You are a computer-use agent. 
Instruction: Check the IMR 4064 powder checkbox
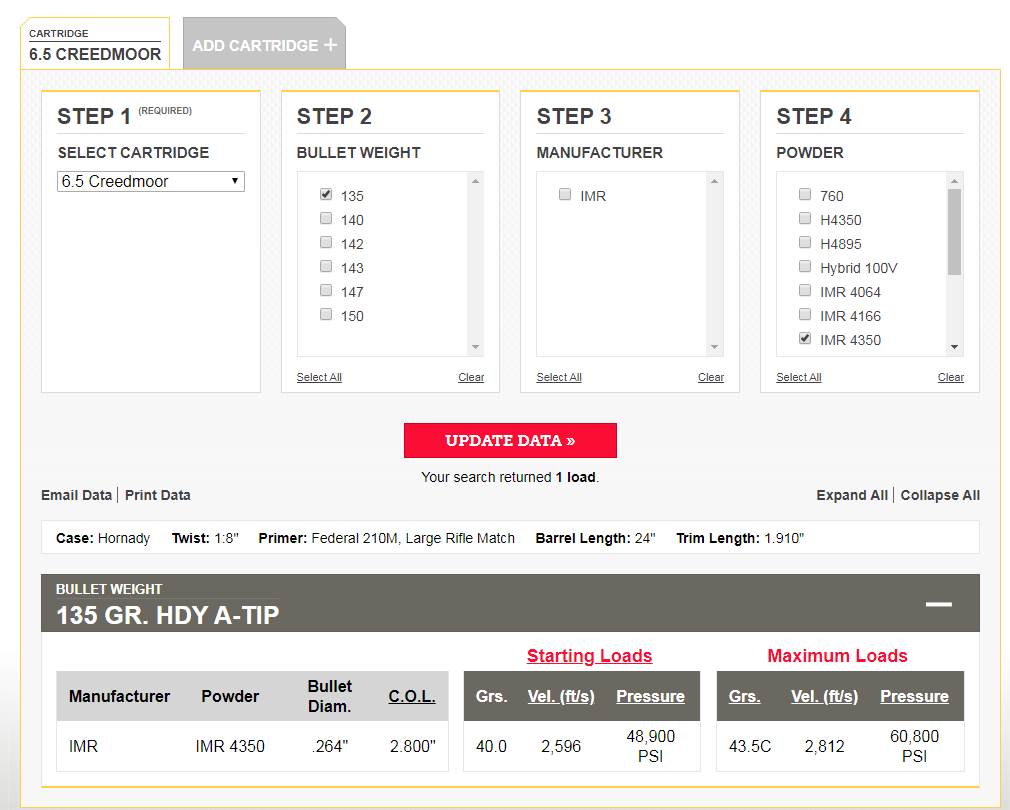pos(805,290)
